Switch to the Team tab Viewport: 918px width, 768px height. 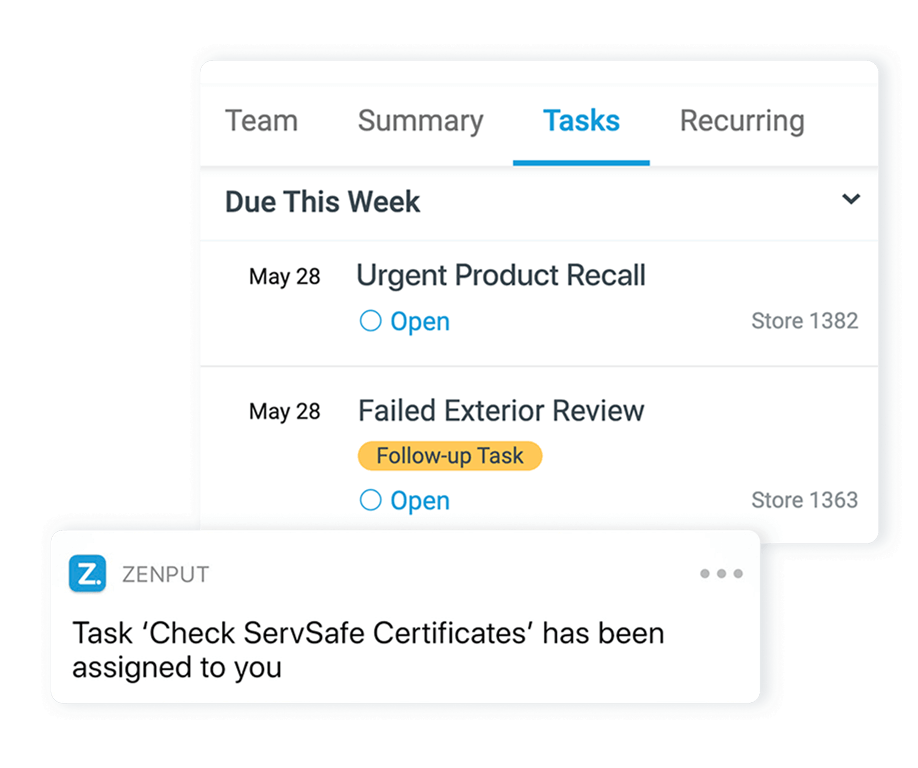261,120
